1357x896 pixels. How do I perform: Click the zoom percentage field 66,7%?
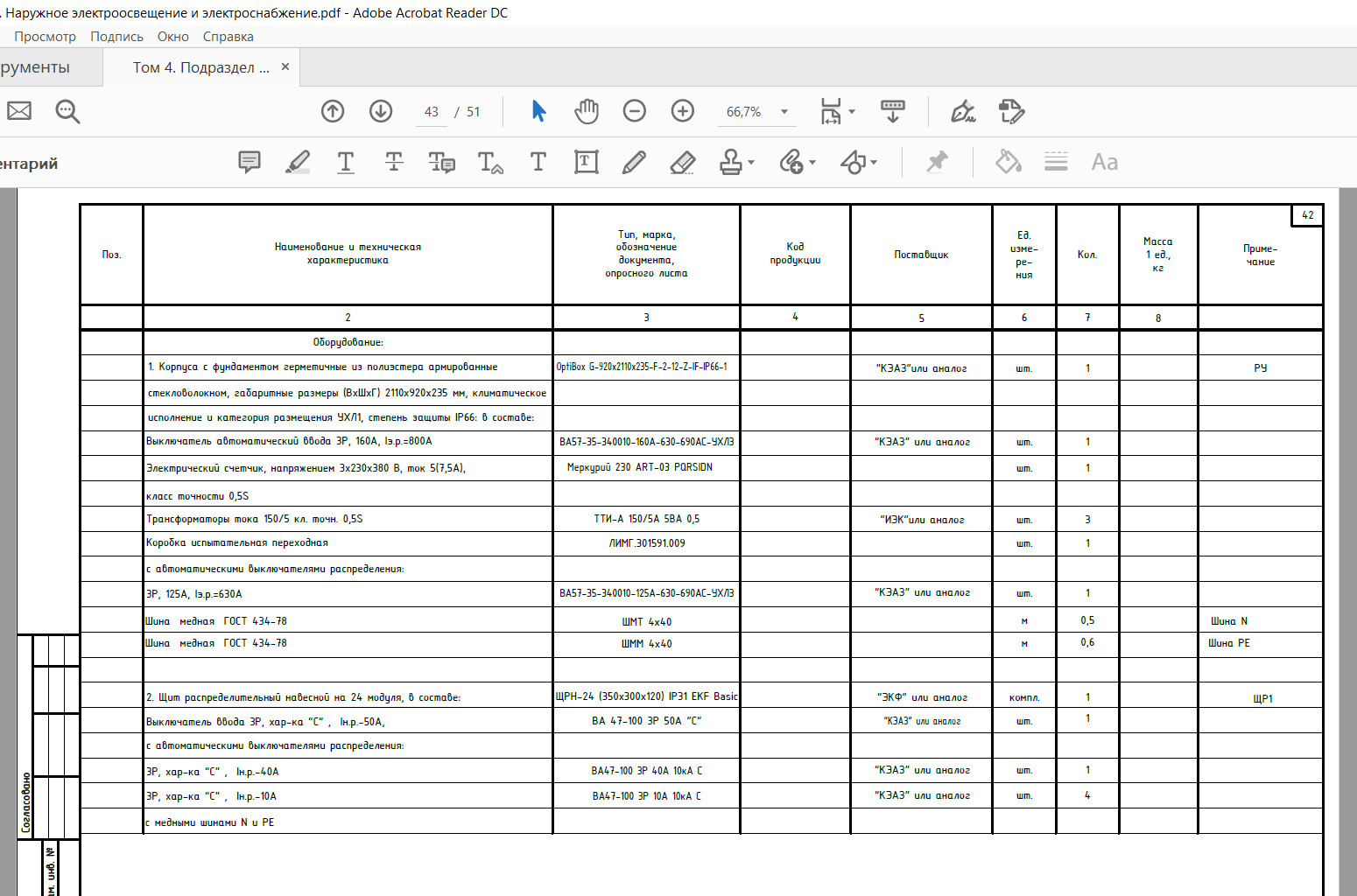(x=743, y=112)
